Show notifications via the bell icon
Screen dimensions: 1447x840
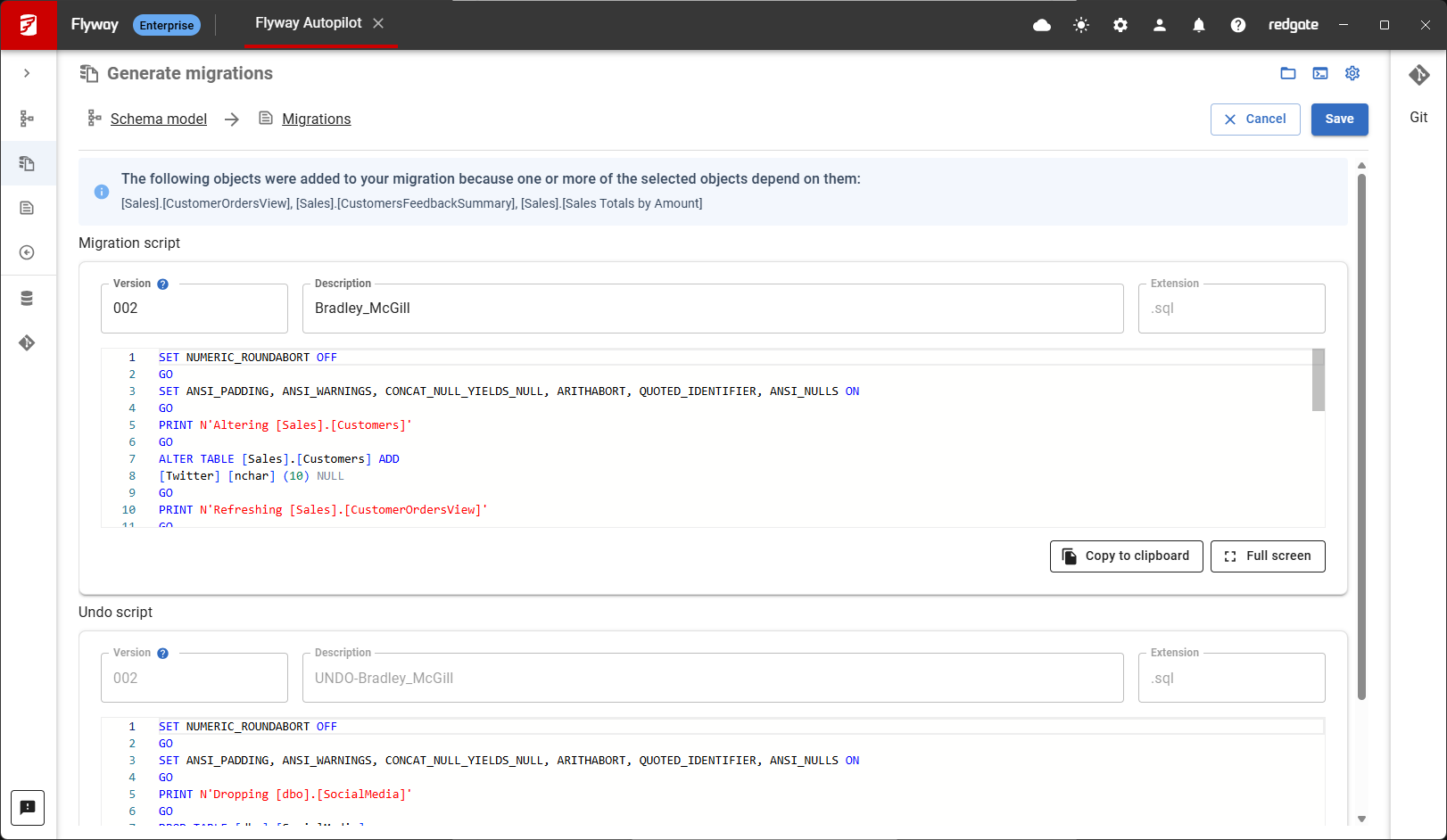tap(1199, 25)
